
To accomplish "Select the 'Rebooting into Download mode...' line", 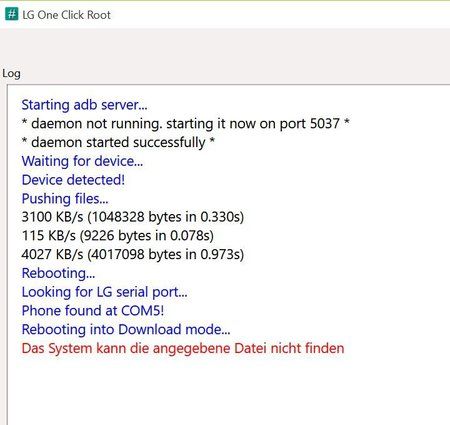I will tap(126, 329).
